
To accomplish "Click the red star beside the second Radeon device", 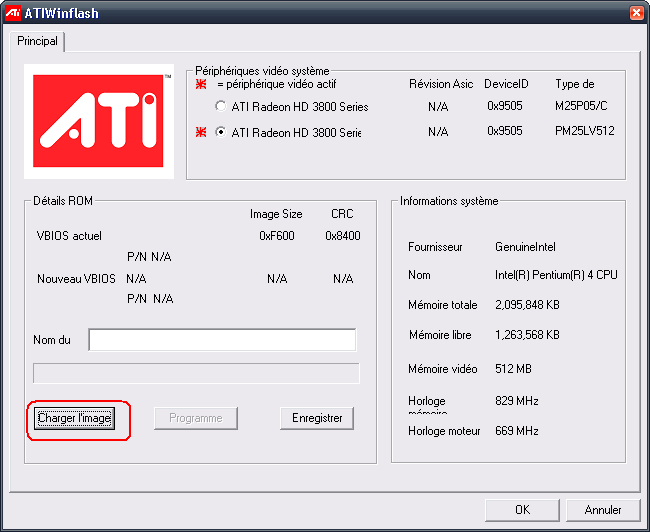I will [x=202, y=132].
